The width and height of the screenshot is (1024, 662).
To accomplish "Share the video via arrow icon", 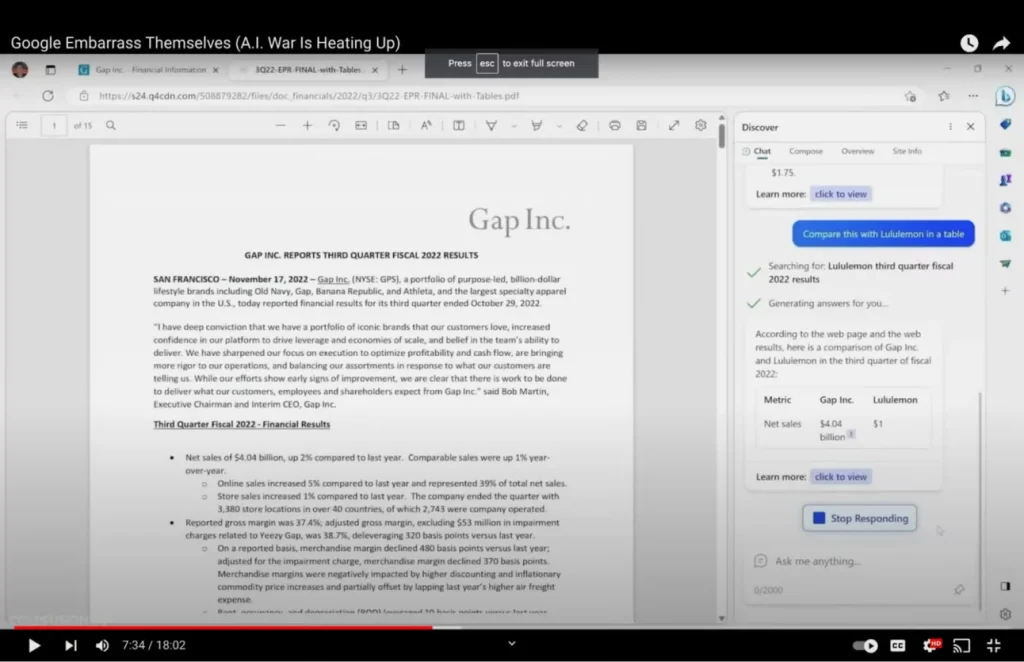I will (1002, 43).
